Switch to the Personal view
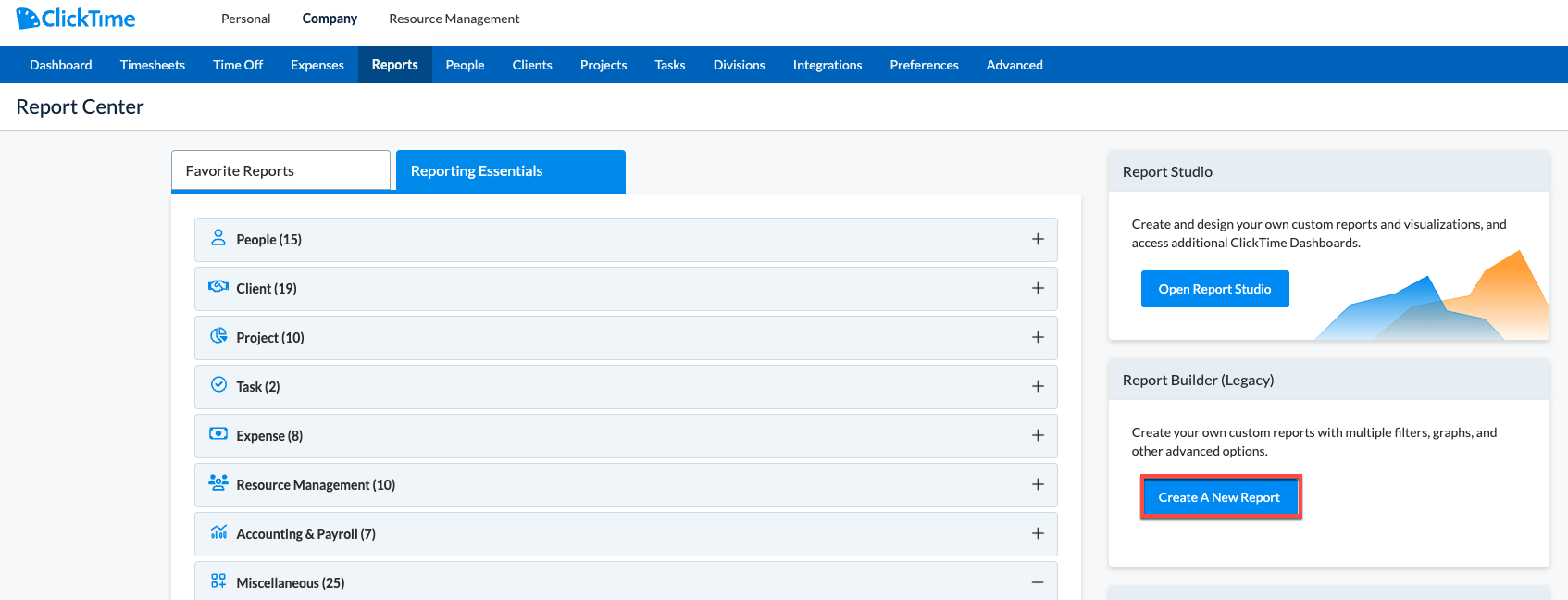Image resolution: width=1568 pixels, height=600 pixels. [246, 19]
